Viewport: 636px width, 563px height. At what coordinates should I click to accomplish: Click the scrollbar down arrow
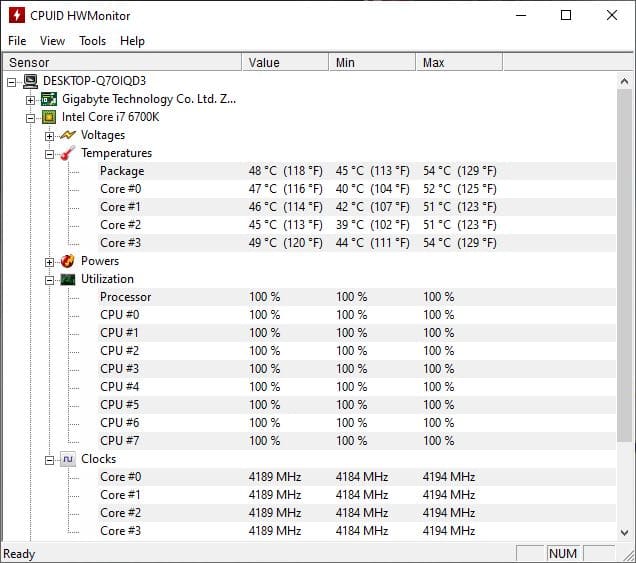[625, 533]
